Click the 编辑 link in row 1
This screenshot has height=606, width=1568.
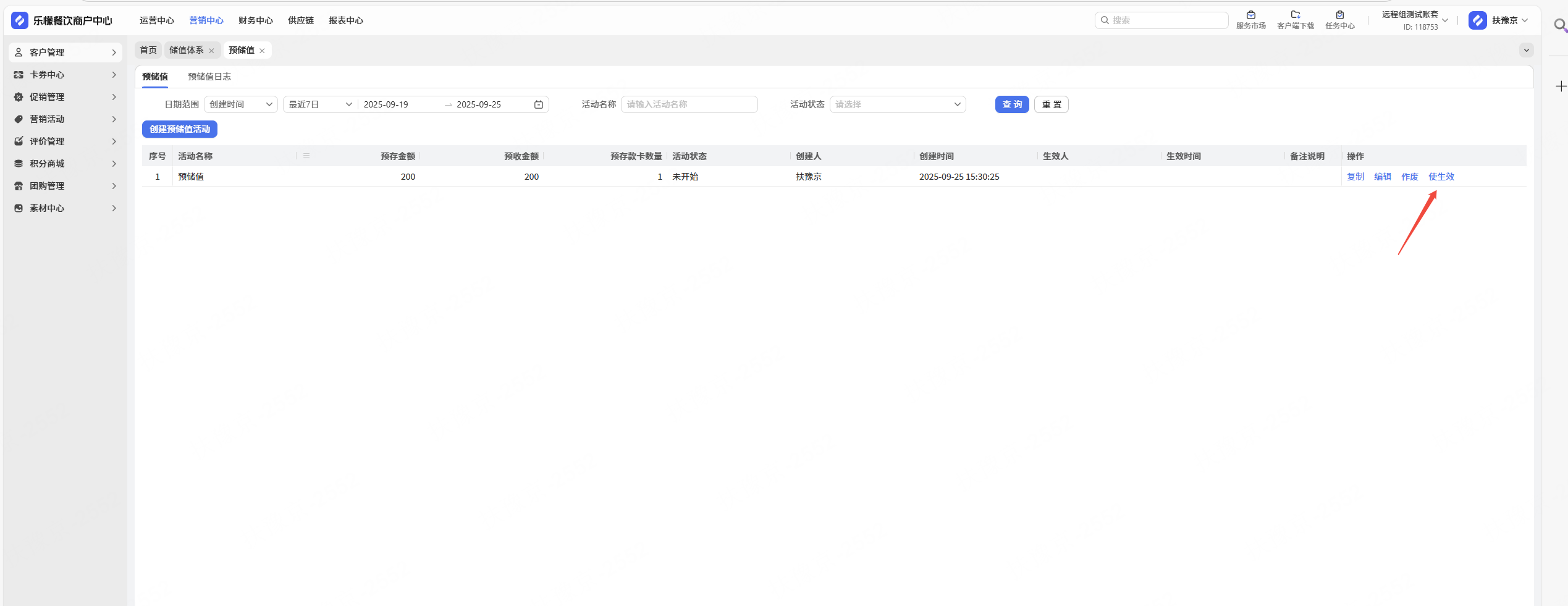click(1383, 177)
